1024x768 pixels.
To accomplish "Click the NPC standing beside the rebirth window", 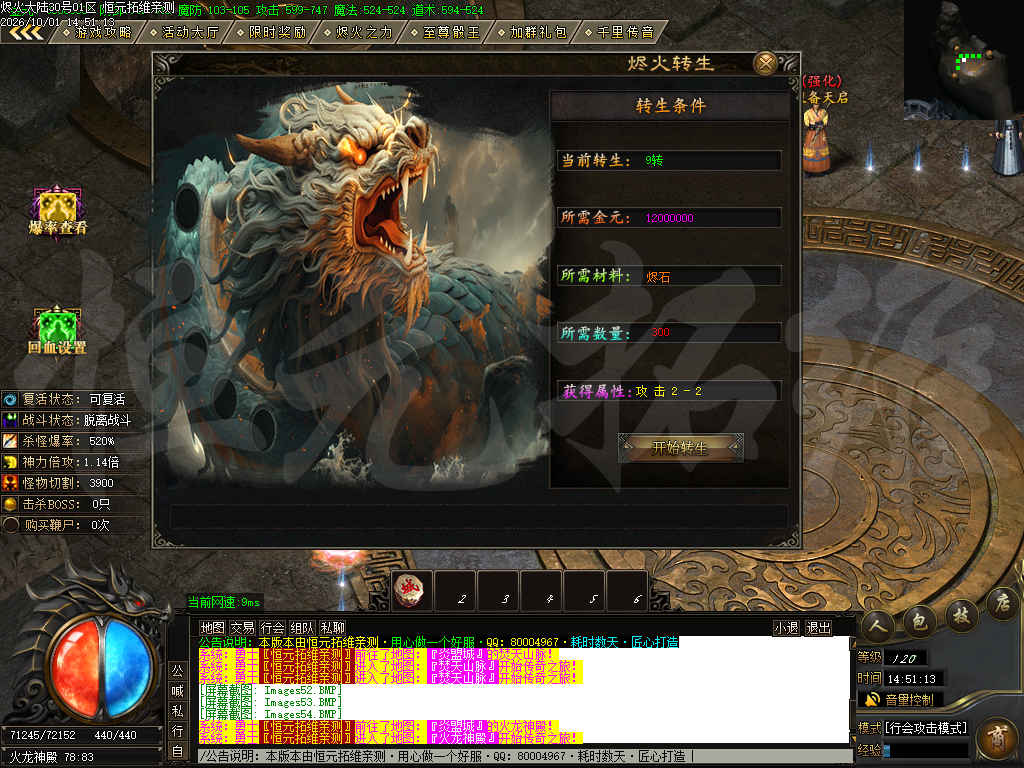I will click(816, 140).
